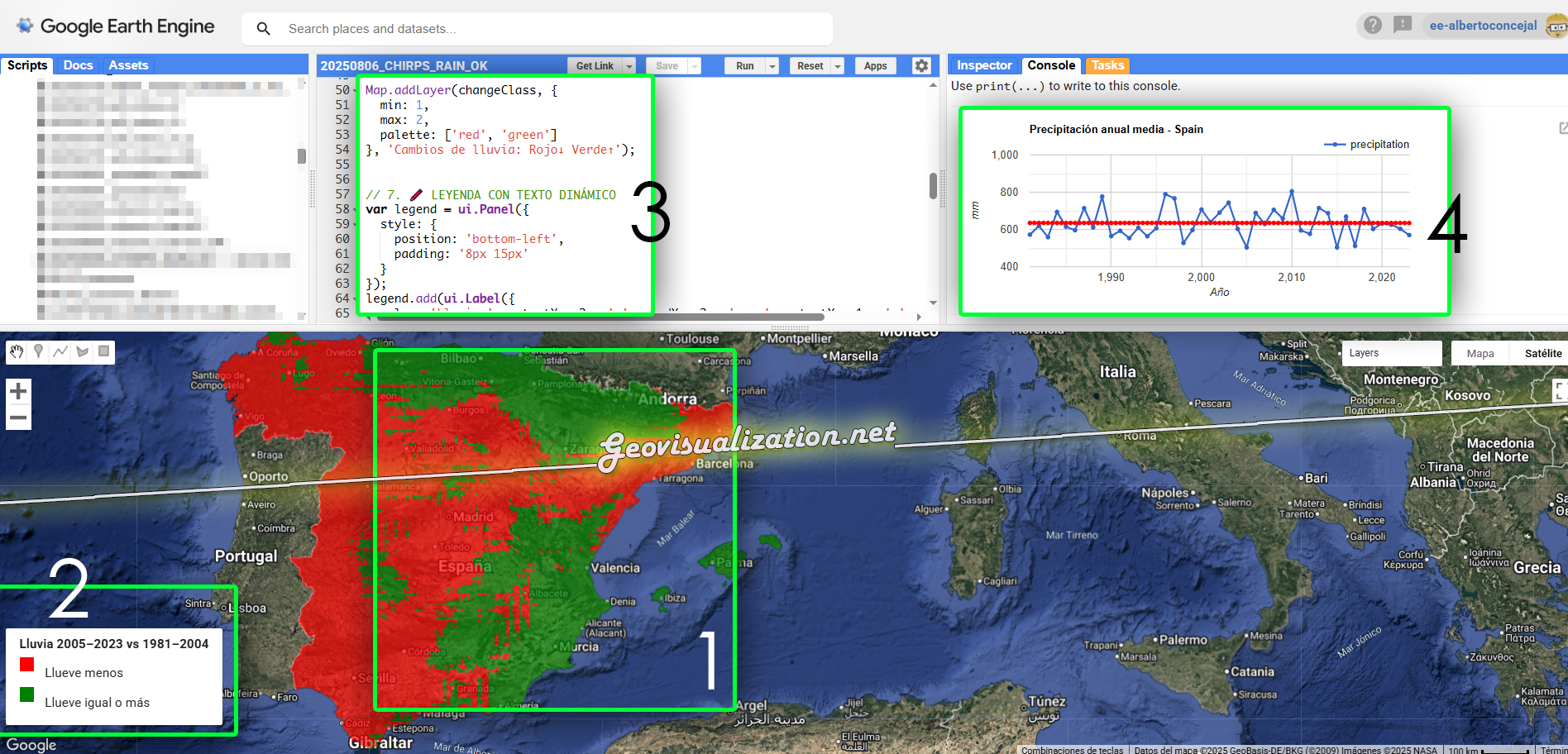Expand the Run button dropdown arrow
This screenshot has width=1568, height=754.
tap(772, 66)
